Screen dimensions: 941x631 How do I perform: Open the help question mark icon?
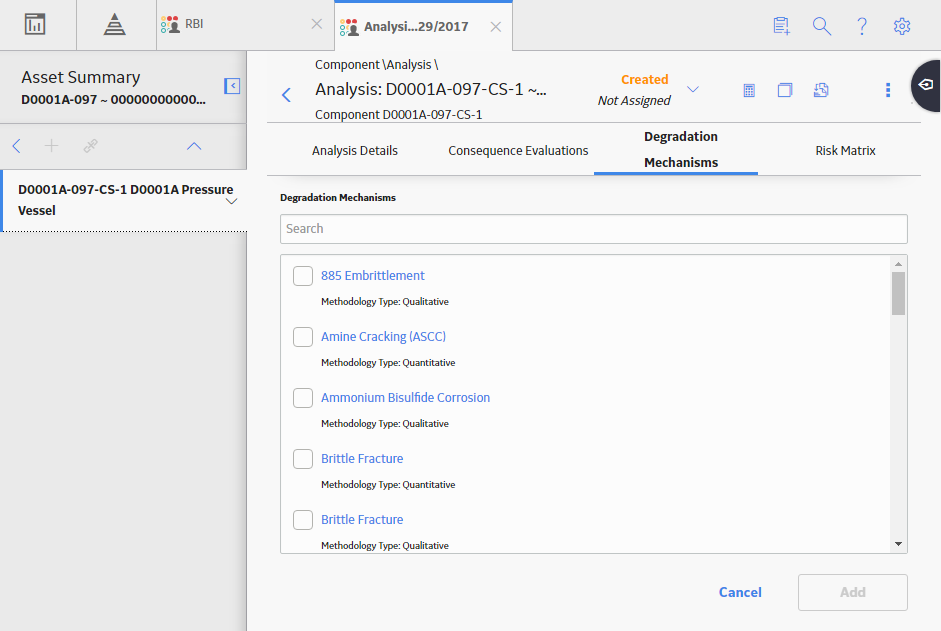[x=862, y=26]
